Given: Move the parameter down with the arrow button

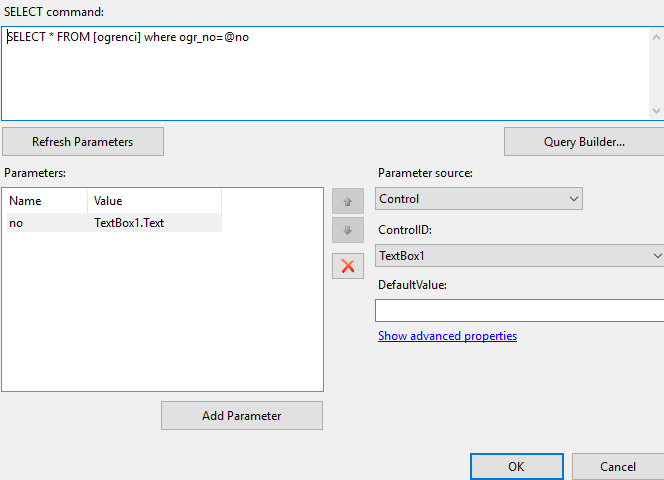Looking at the screenshot, I should (x=348, y=230).
